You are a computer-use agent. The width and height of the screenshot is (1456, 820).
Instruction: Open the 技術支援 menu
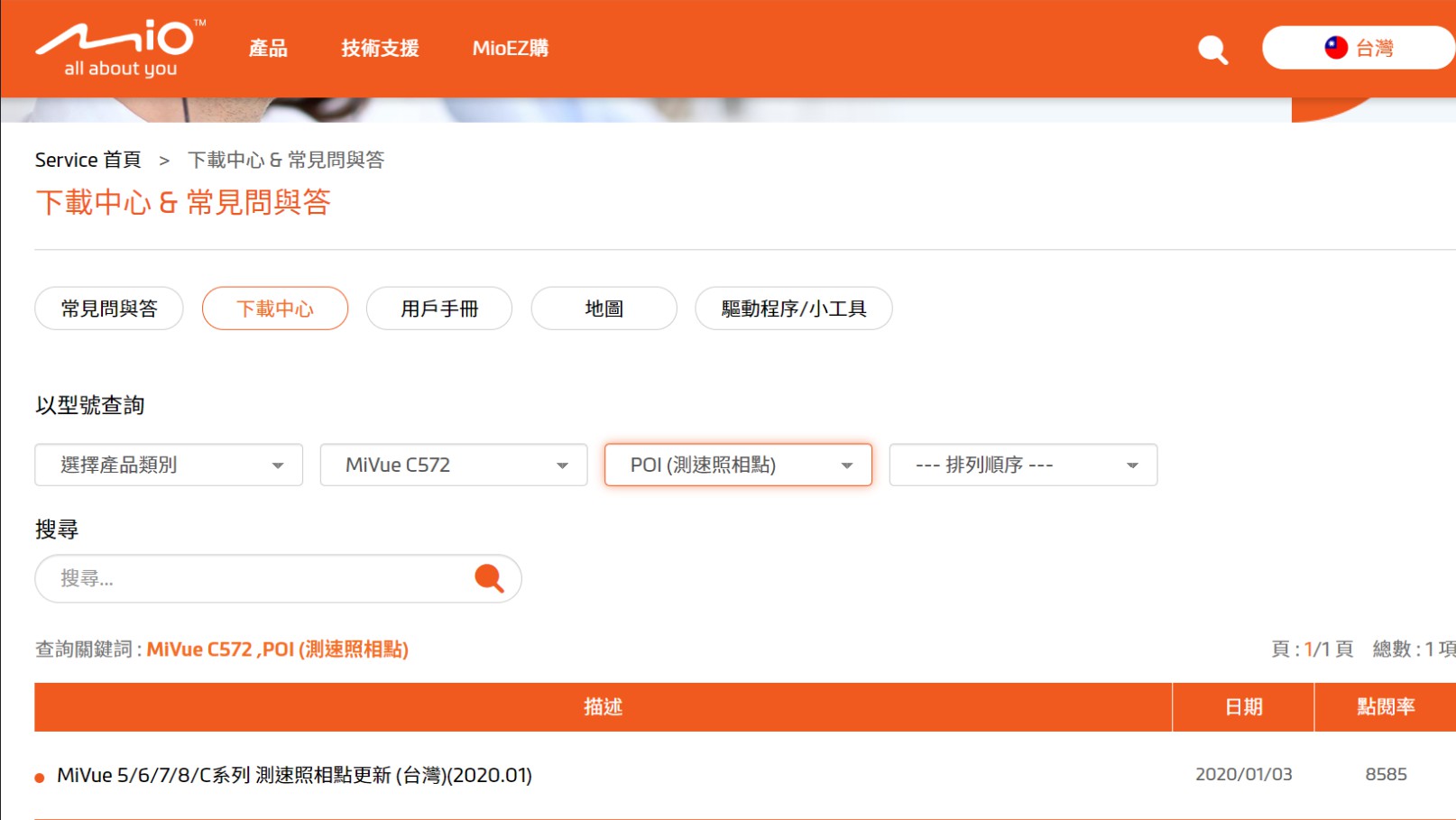(380, 48)
